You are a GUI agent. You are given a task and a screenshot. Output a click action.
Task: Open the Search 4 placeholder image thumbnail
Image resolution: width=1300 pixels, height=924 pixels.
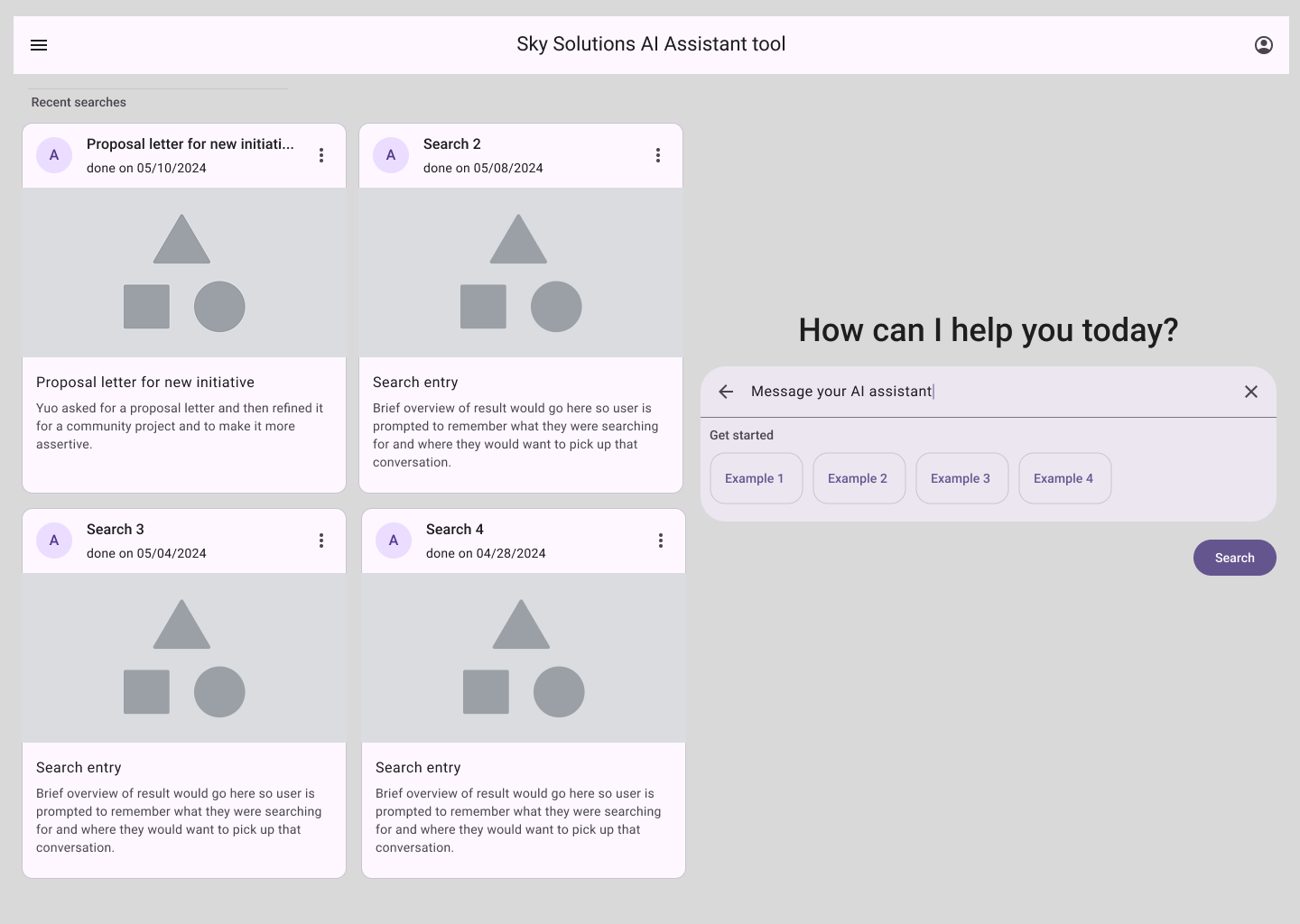pos(523,658)
